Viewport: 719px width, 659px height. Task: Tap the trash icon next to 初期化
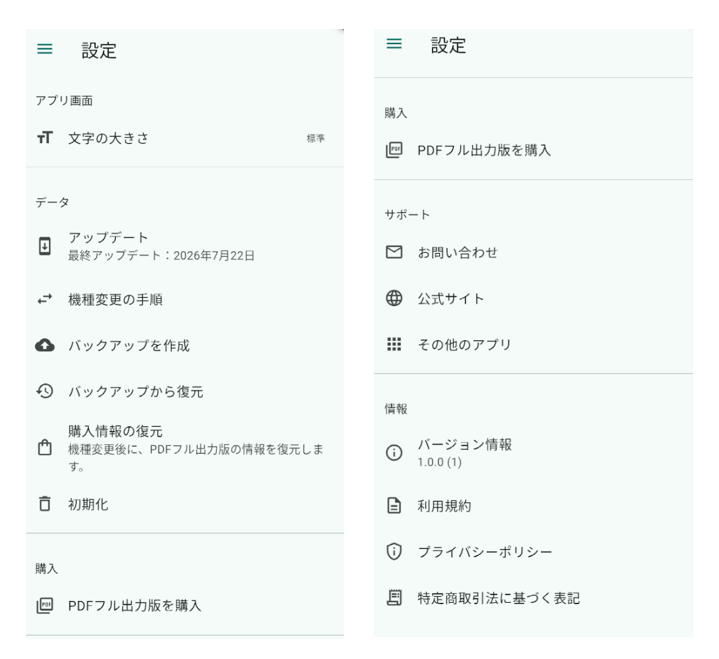(x=44, y=504)
